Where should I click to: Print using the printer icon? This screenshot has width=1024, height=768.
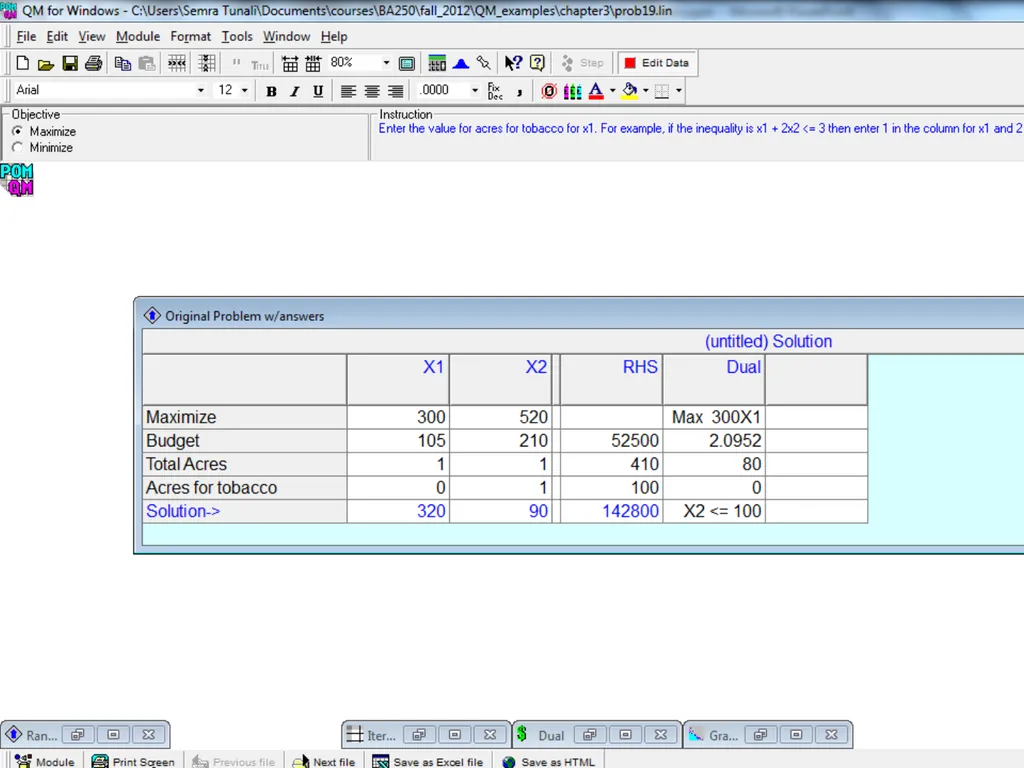[93, 63]
